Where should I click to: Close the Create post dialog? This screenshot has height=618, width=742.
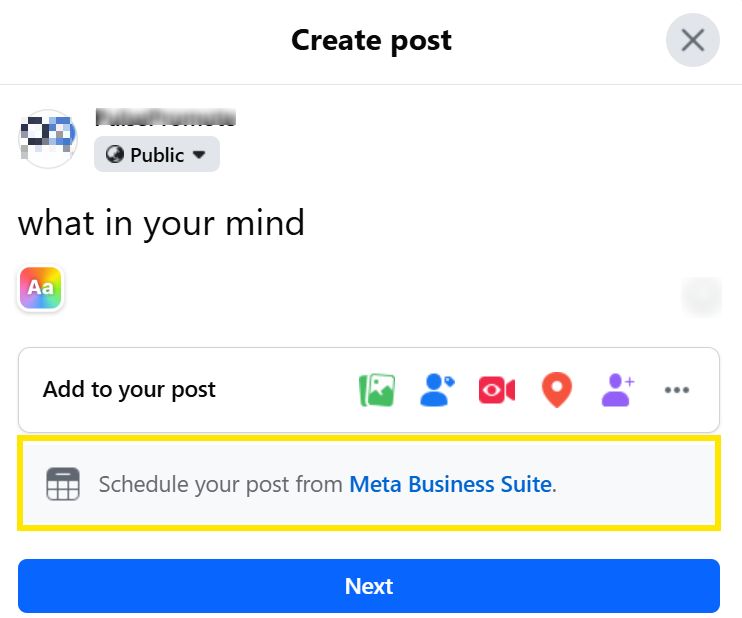[692, 40]
